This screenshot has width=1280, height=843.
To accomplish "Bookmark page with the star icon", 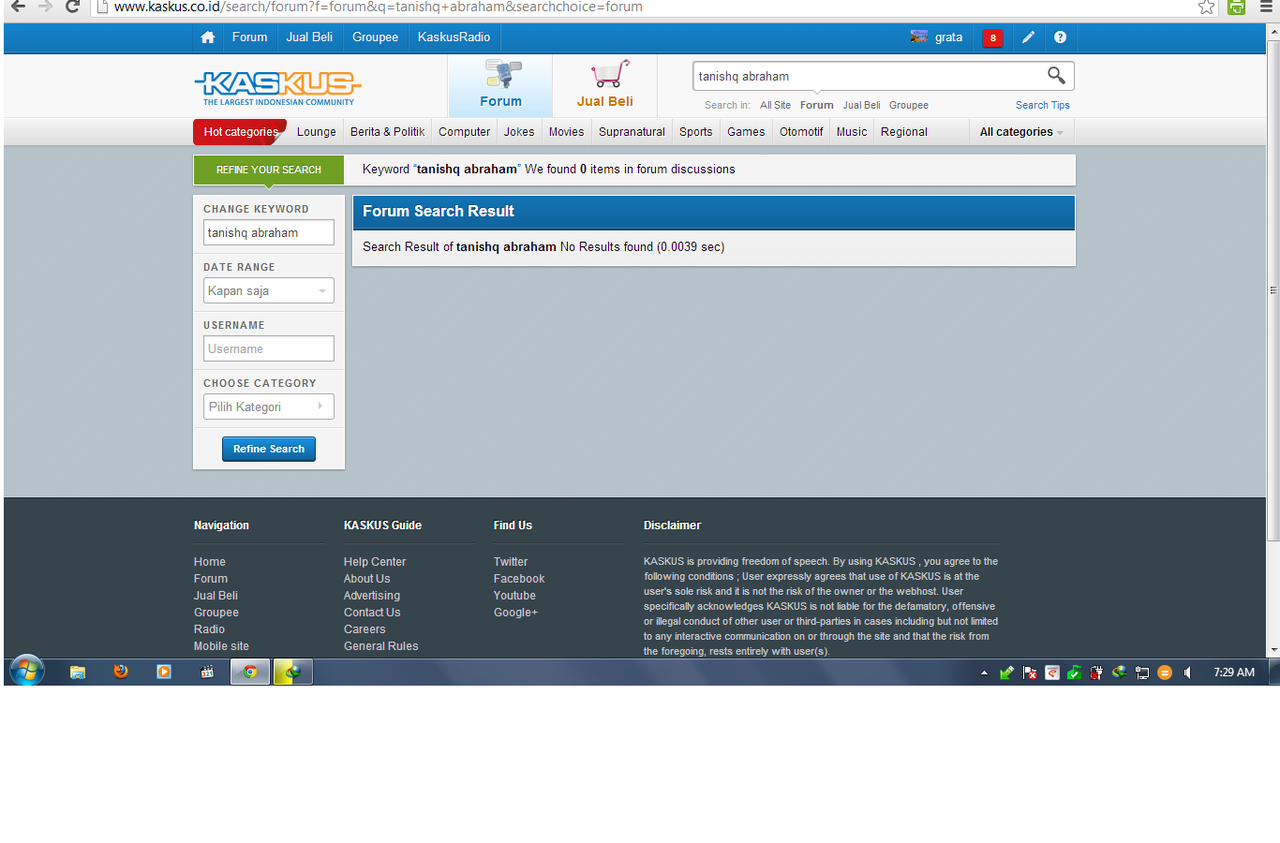I will 1207,7.
